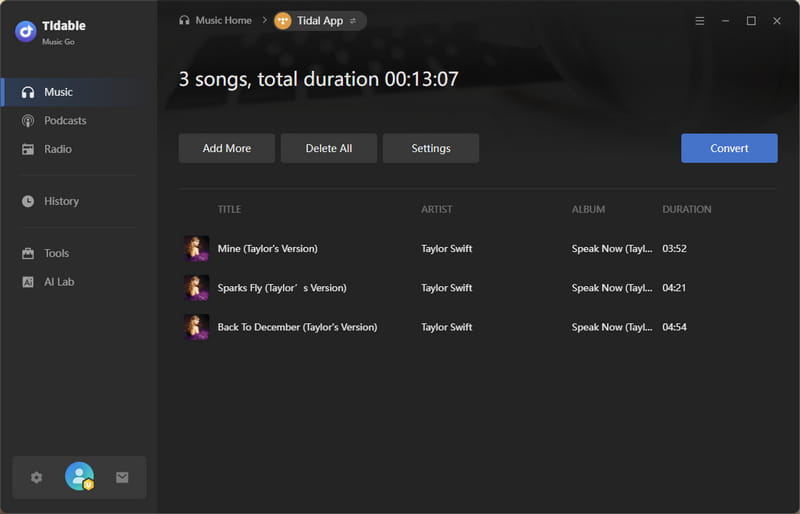The height and width of the screenshot is (514, 800).
Task: Click Taylor Swift artist in Sparks Fly row
Action: [x=446, y=288]
